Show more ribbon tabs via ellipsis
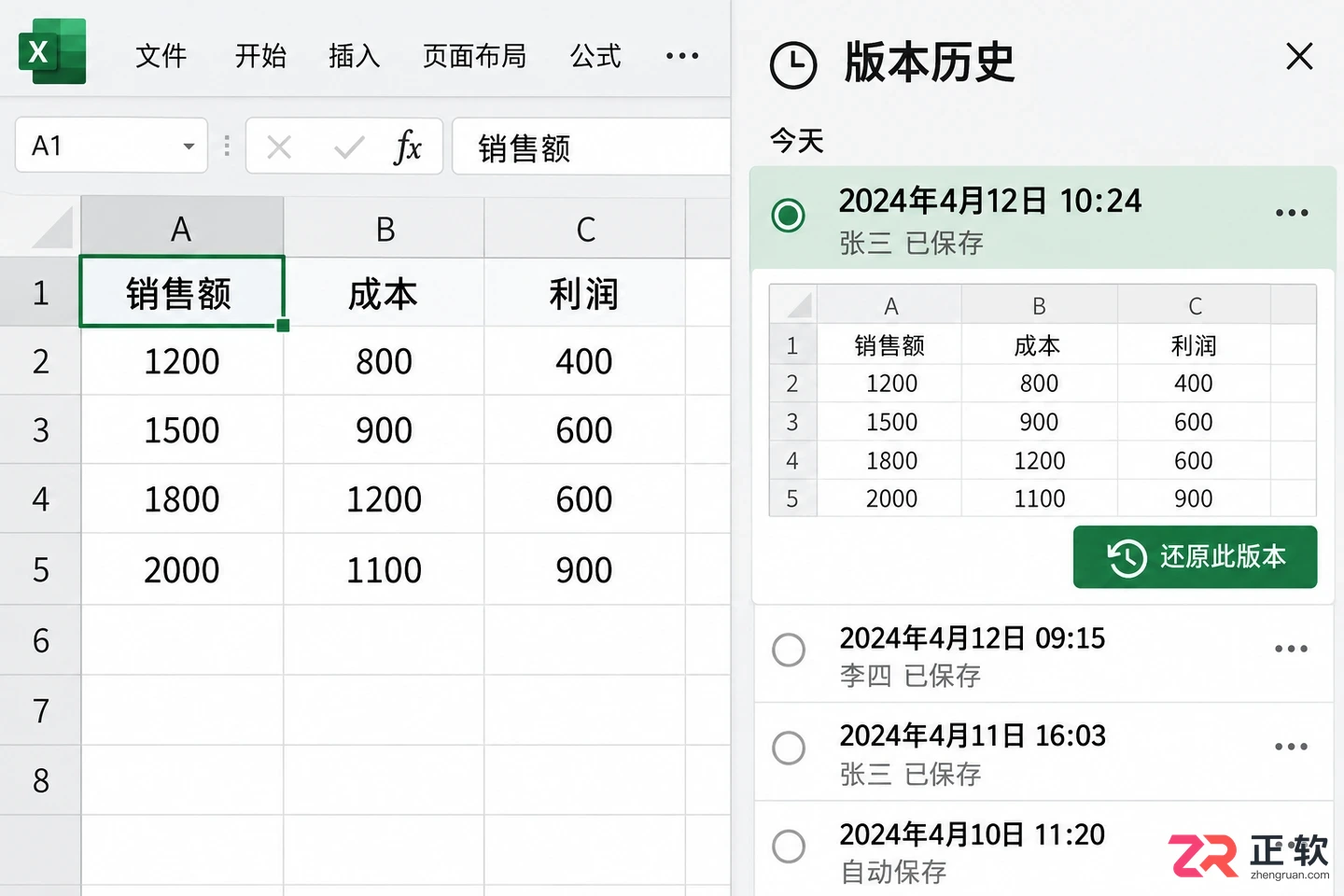The height and width of the screenshot is (896, 1344). 682,56
